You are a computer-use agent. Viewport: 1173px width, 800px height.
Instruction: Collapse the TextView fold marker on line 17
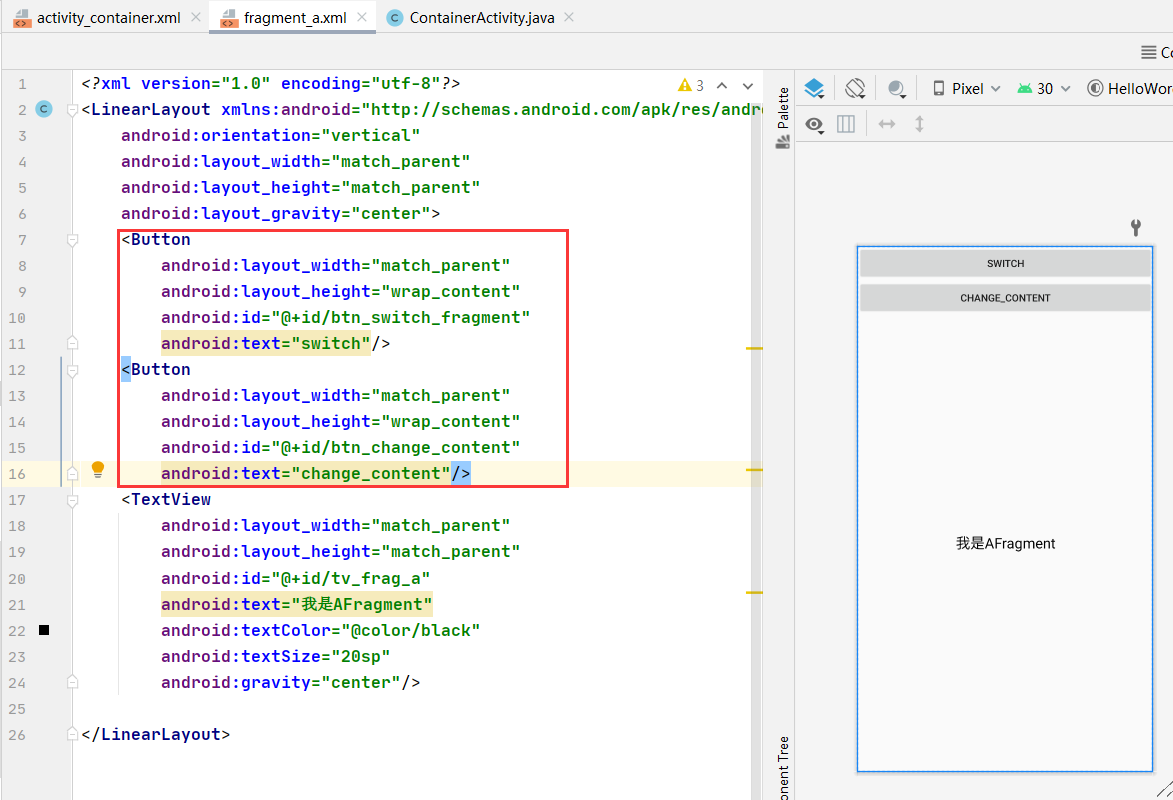click(x=73, y=501)
